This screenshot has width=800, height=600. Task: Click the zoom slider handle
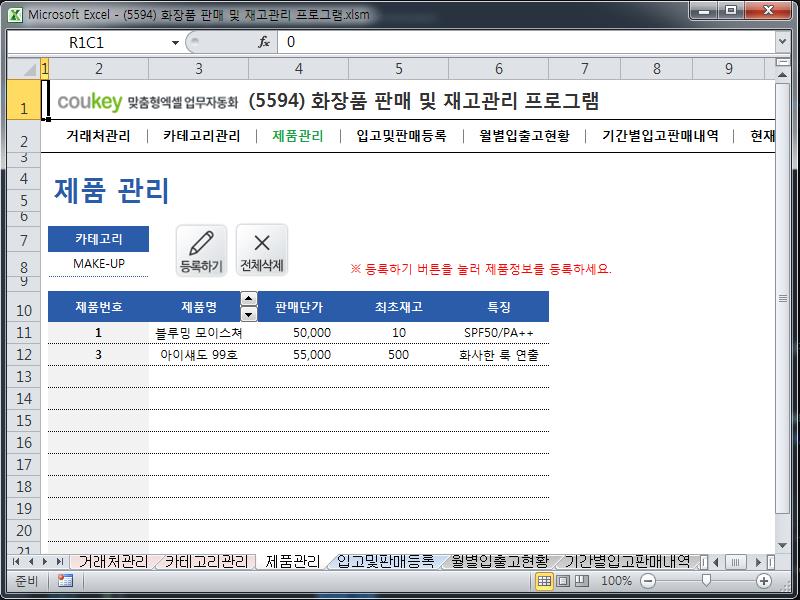[x=706, y=581]
